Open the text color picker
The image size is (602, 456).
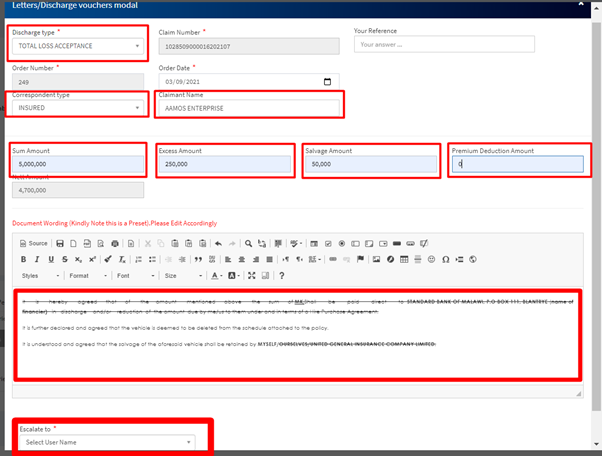click(x=216, y=276)
